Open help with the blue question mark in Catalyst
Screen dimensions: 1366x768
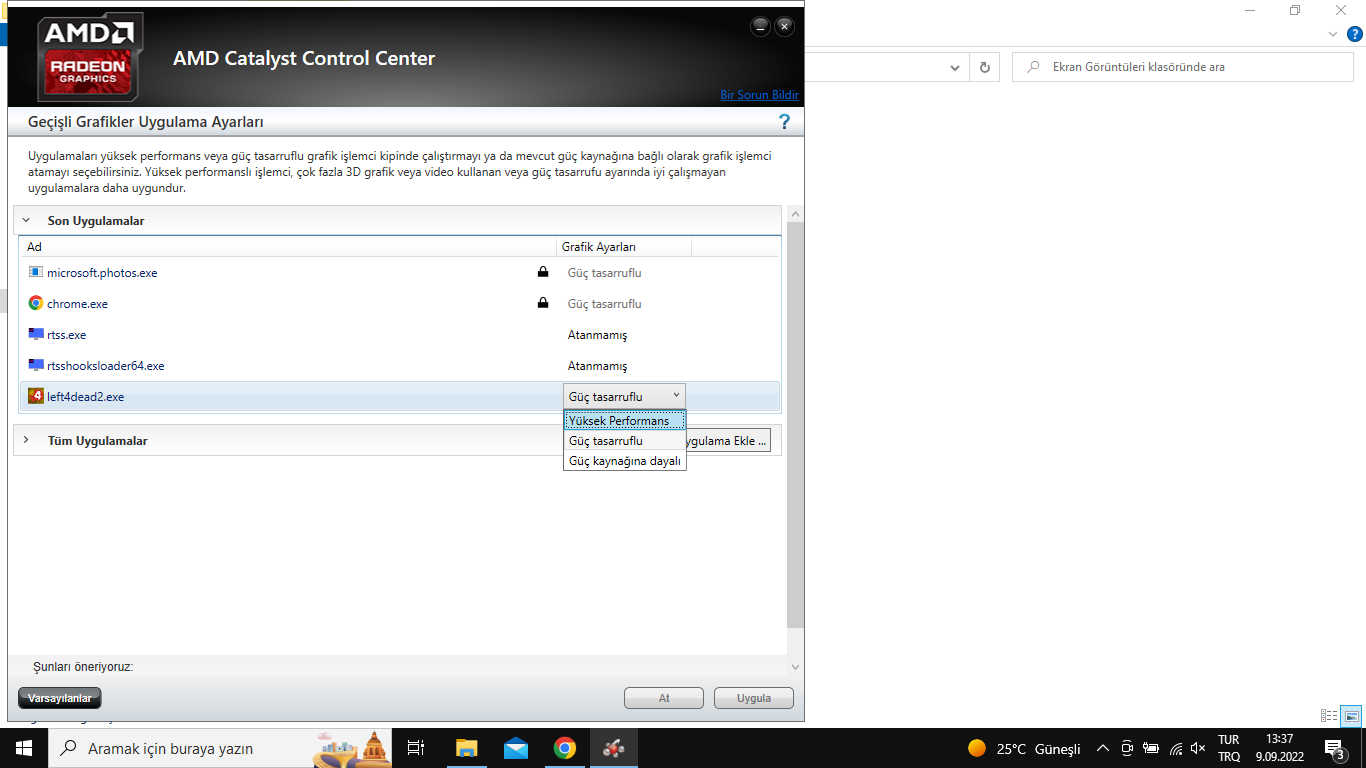tap(784, 122)
